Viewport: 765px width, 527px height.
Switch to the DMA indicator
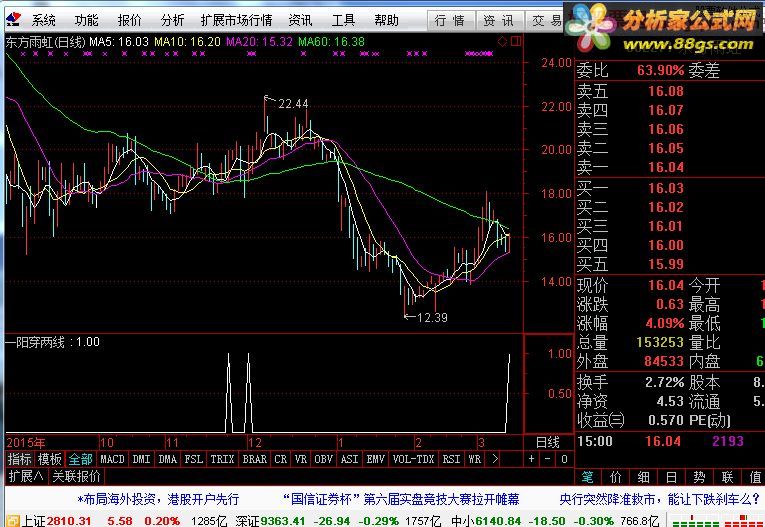click(167, 459)
